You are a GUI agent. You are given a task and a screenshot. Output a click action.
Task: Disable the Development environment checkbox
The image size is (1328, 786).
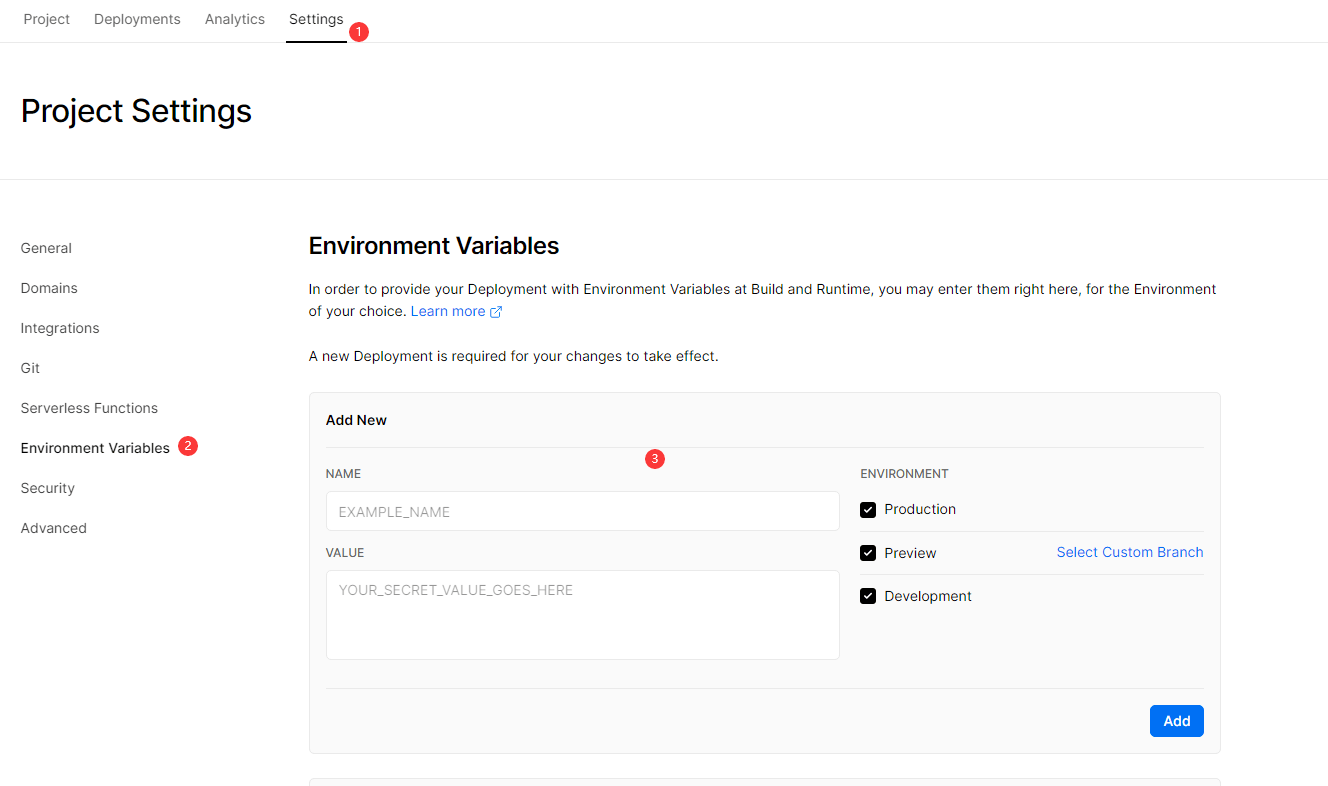[x=868, y=596]
